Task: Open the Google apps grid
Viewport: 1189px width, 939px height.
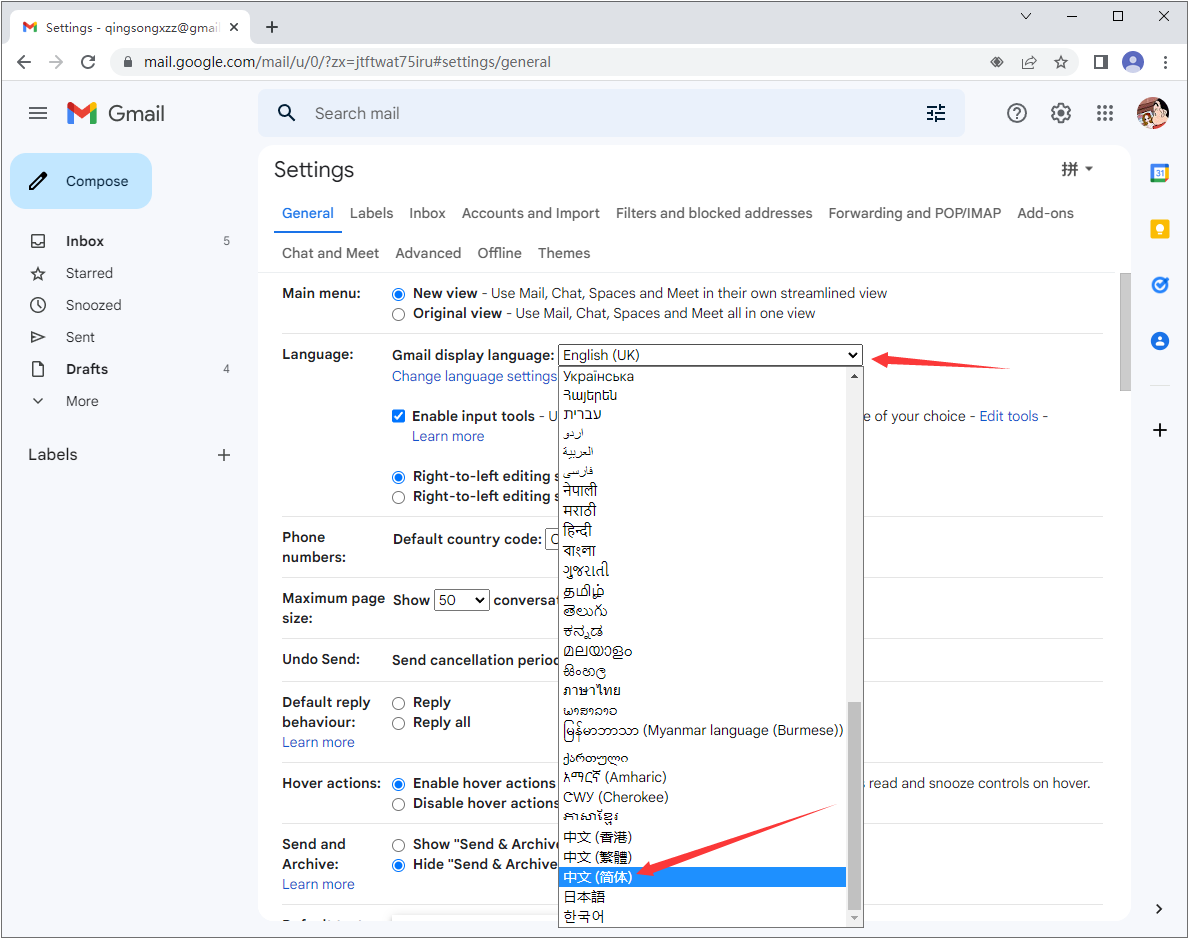Action: tap(1105, 113)
